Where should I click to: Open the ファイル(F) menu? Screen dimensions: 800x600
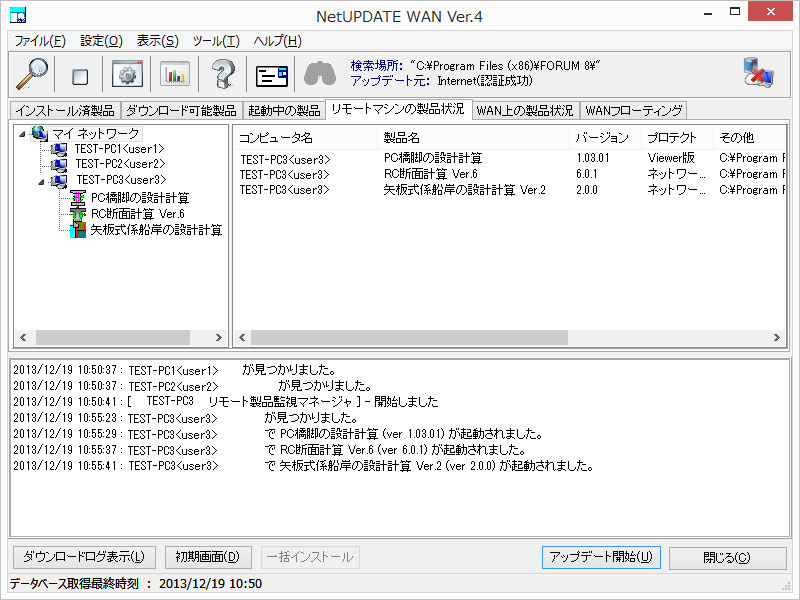[40, 41]
